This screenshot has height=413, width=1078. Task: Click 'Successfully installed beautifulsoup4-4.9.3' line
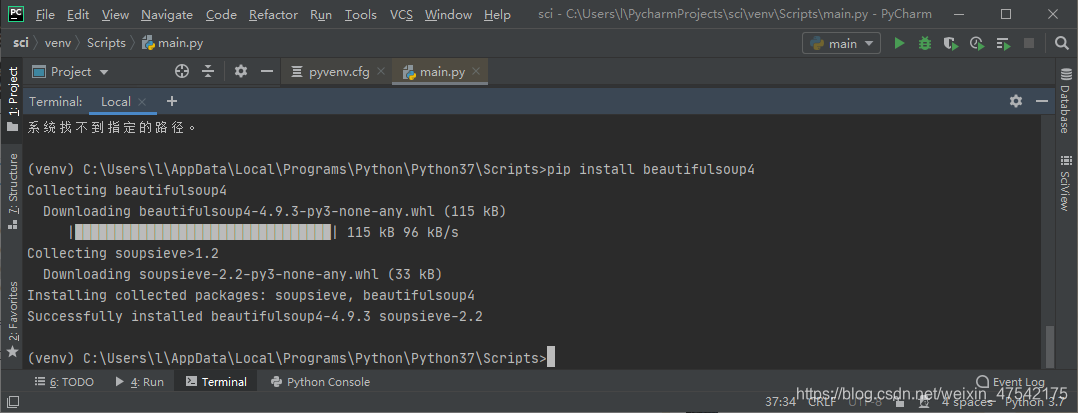pyautogui.click(x=254, y=316)
